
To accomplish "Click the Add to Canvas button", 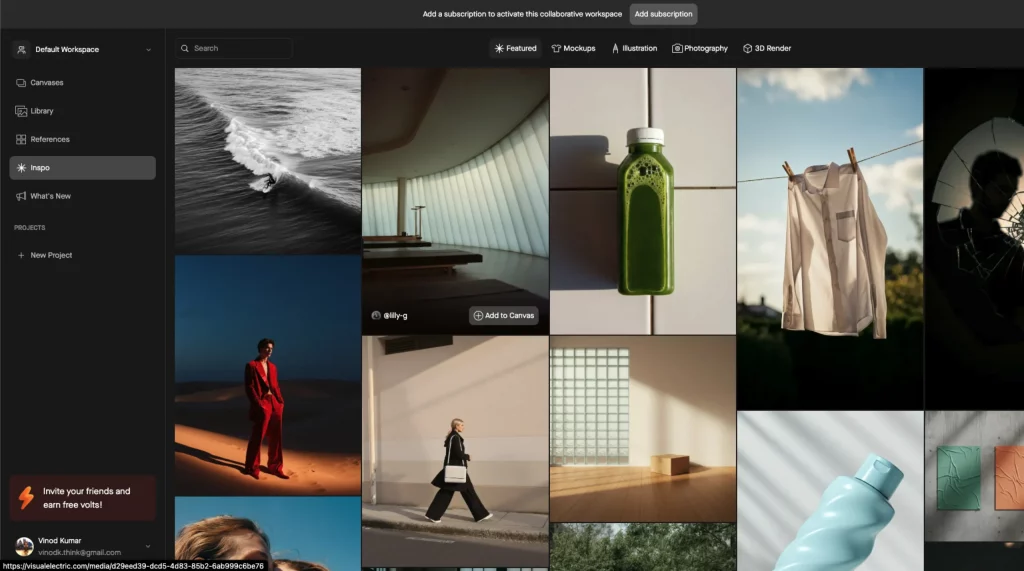I will 504,316.
